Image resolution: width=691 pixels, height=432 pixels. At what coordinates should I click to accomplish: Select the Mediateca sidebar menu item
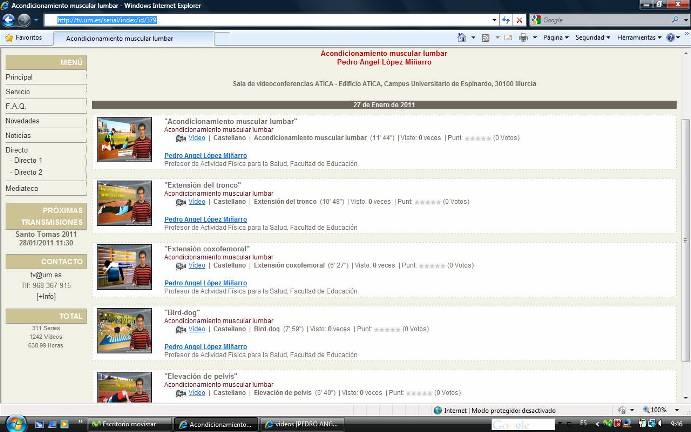click(22, 188)
